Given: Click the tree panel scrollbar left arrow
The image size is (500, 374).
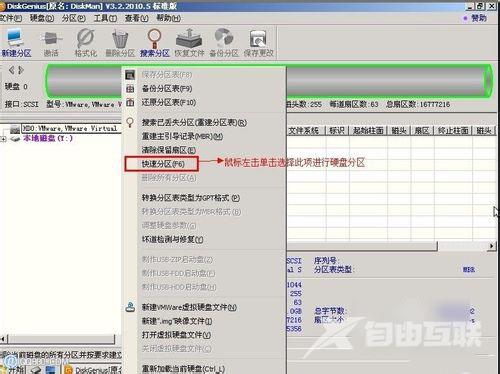Looking at the screenshot, I should [x=3, y=339].
